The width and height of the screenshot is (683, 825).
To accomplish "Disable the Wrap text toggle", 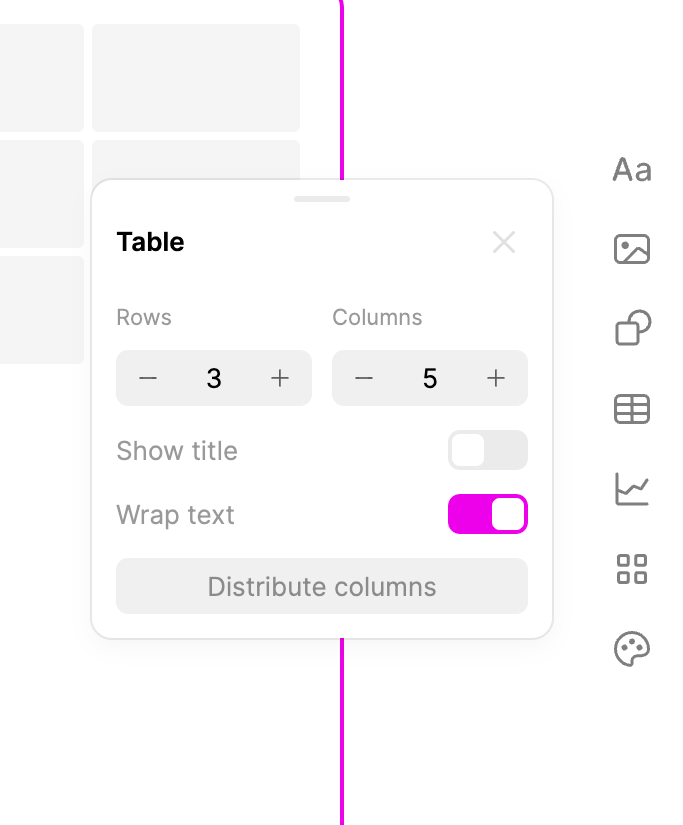I will click(488, 513).
